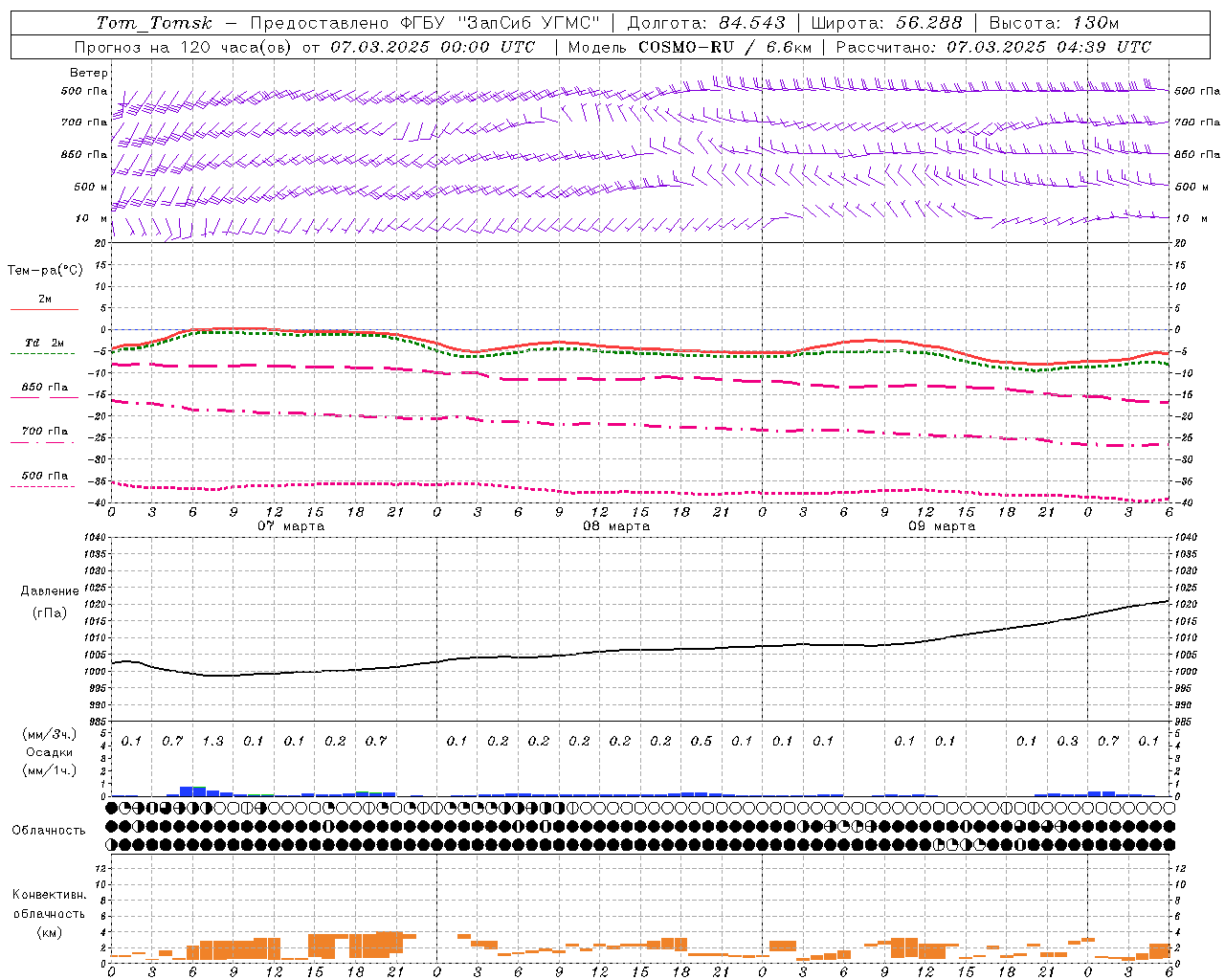This screenshot has height=980, width=1225.
Task: Click the Давление pressure panel label
Action: coord(50,591)
